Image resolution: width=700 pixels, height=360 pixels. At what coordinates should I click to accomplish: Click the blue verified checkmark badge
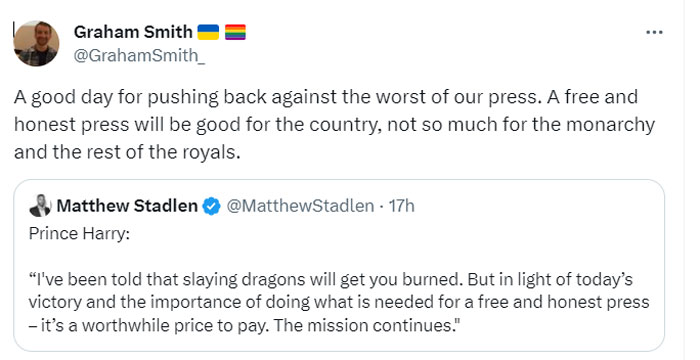click(x=212, y=206)
